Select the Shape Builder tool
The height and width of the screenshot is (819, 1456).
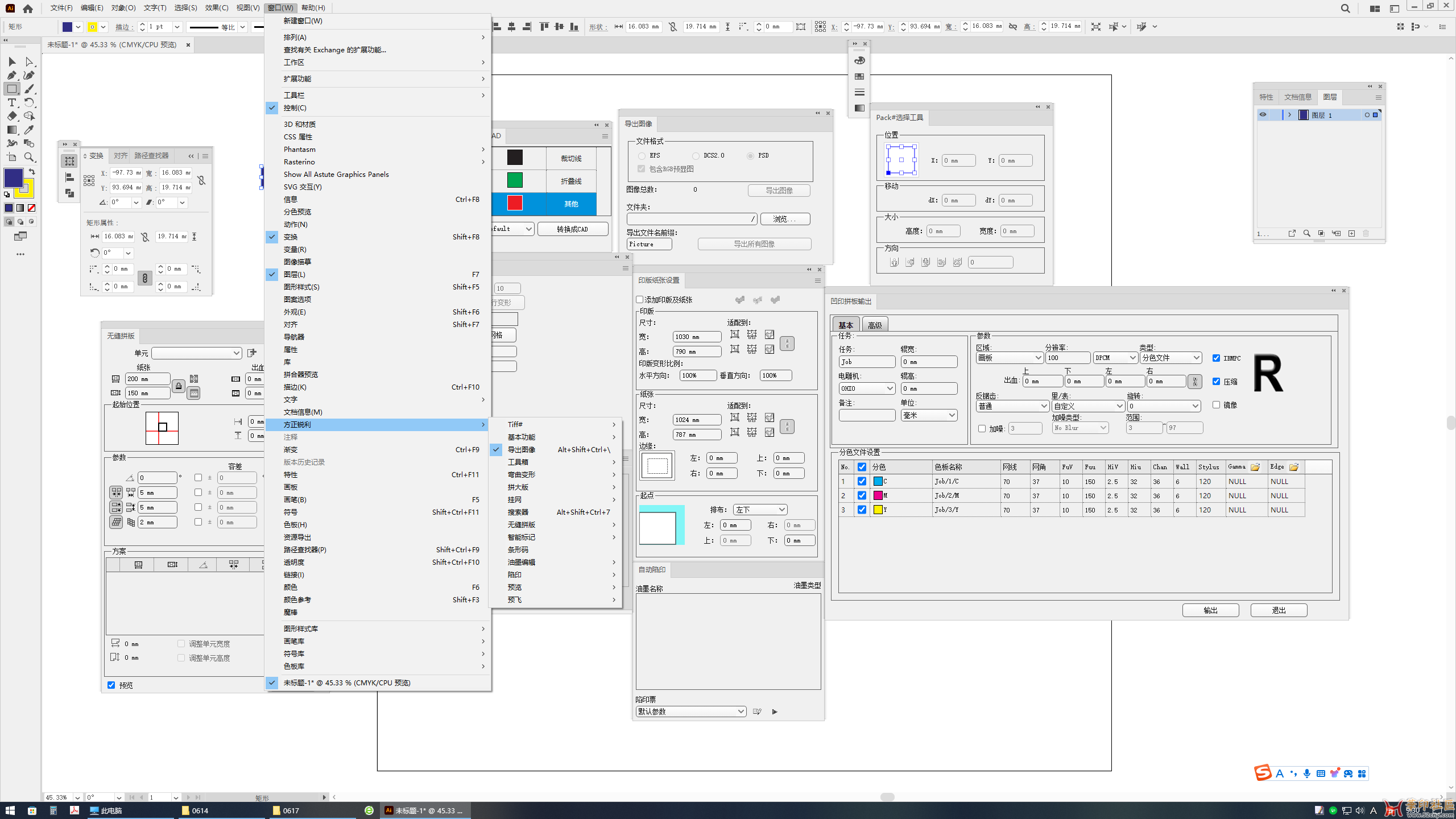(29, 116)
